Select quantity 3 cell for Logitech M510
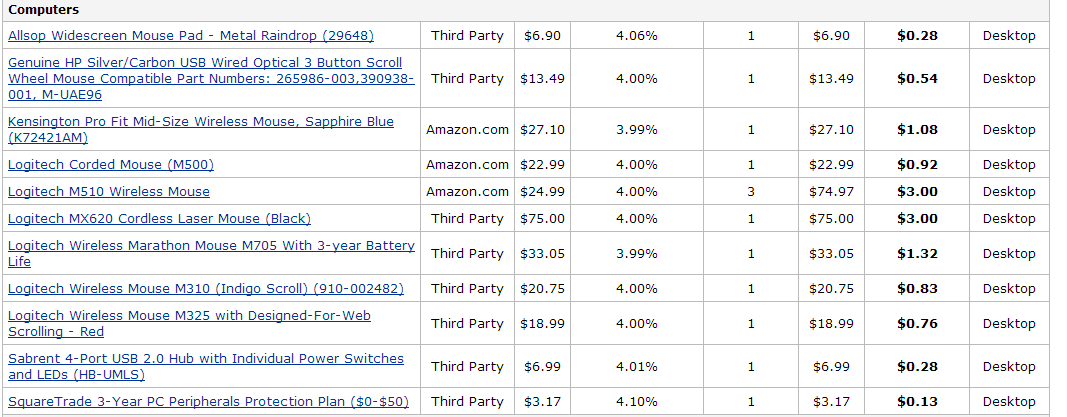1067x417 pixels. click(751, 192)
